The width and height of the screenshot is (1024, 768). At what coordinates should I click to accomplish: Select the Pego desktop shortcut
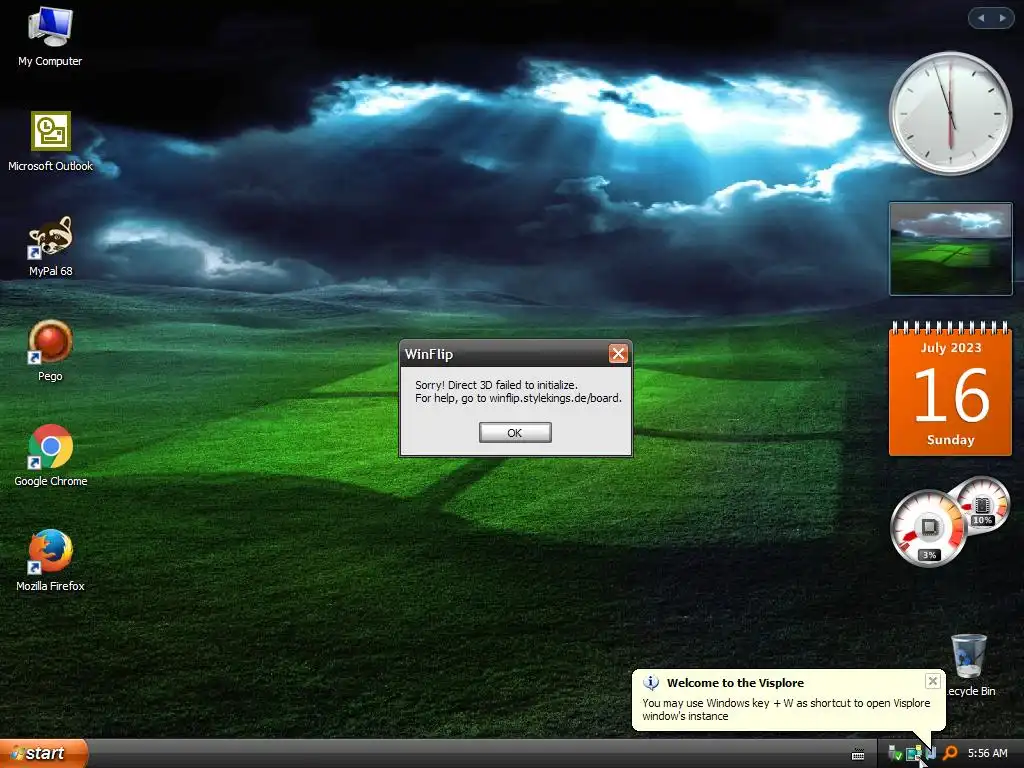(50, 351)
